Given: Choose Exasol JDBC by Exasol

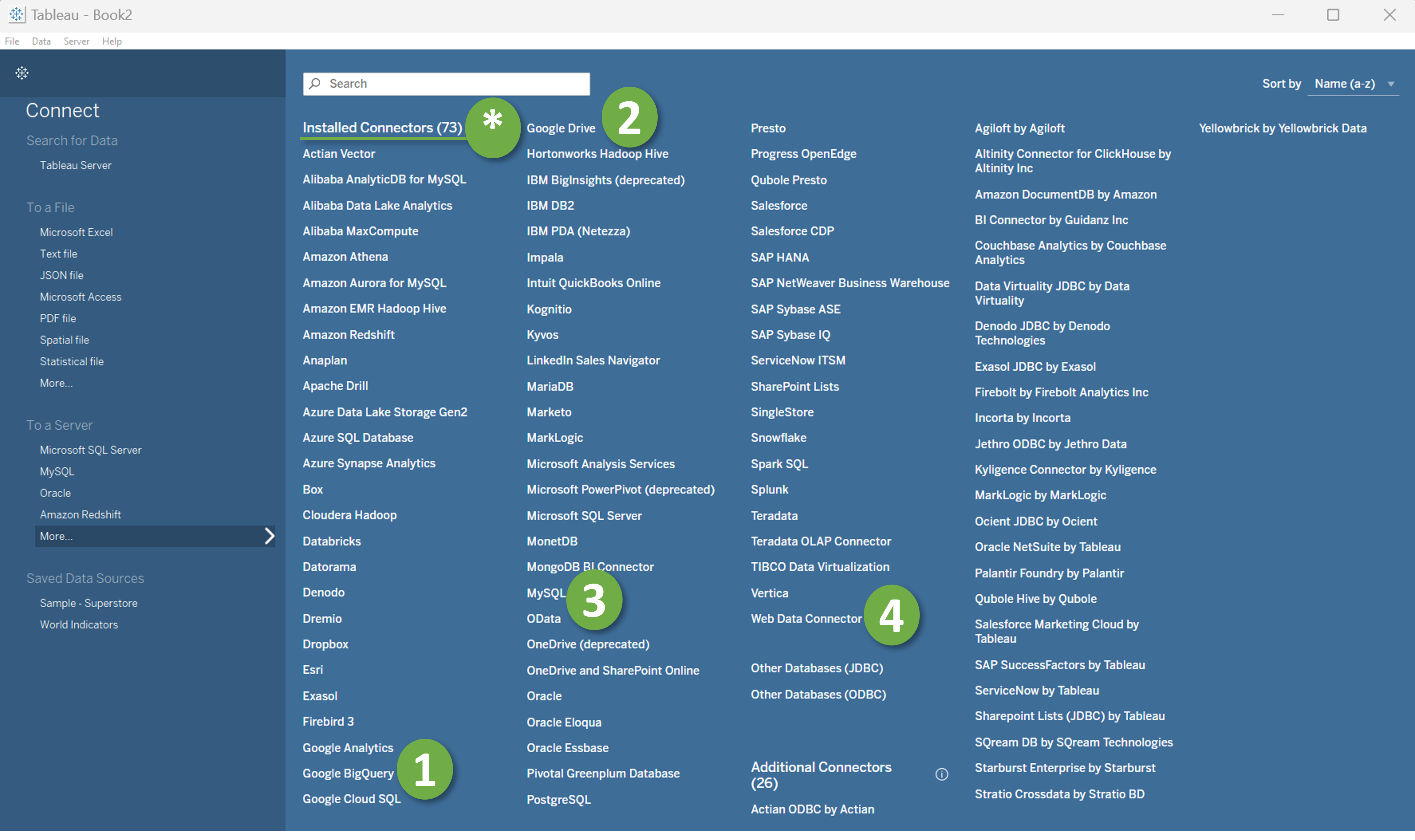Looking at the screenshot, I should tap(1035, 367).
